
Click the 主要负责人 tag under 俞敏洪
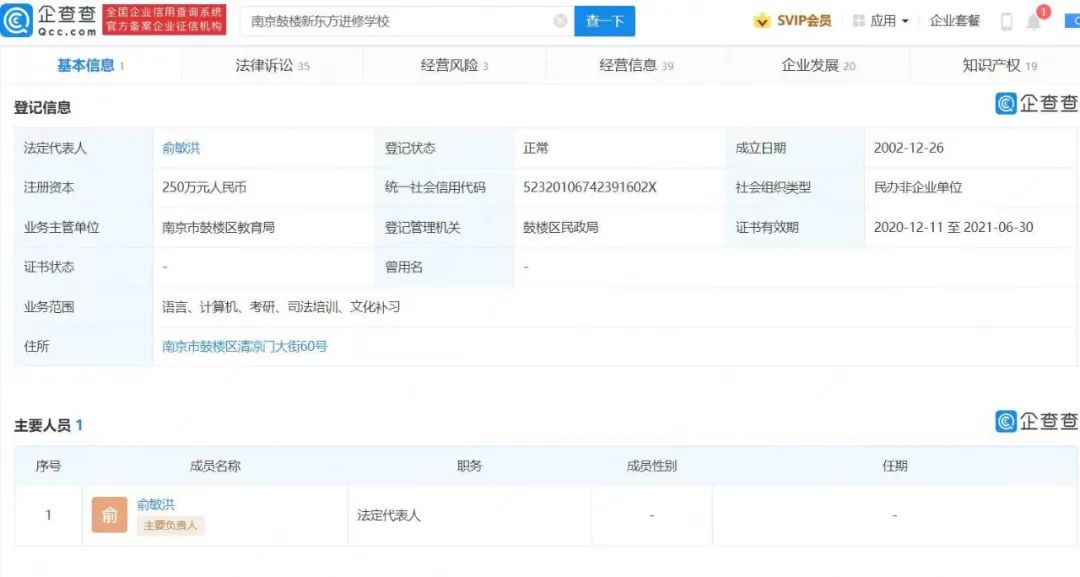pos(172,525)
